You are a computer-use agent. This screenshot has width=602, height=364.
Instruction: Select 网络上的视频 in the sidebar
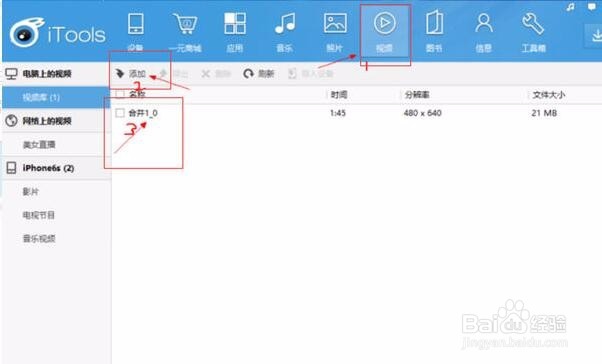[57, 121]
